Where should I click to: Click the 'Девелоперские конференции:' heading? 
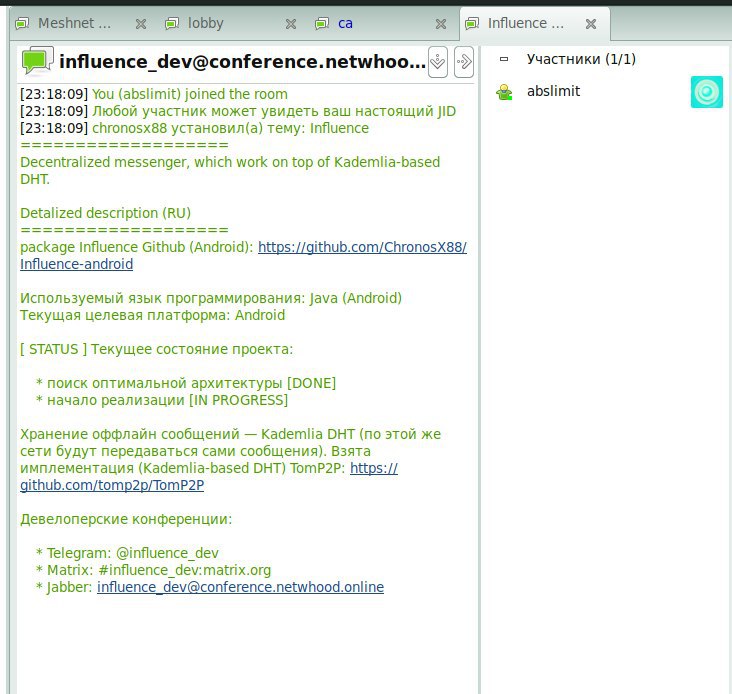(126, 519)
